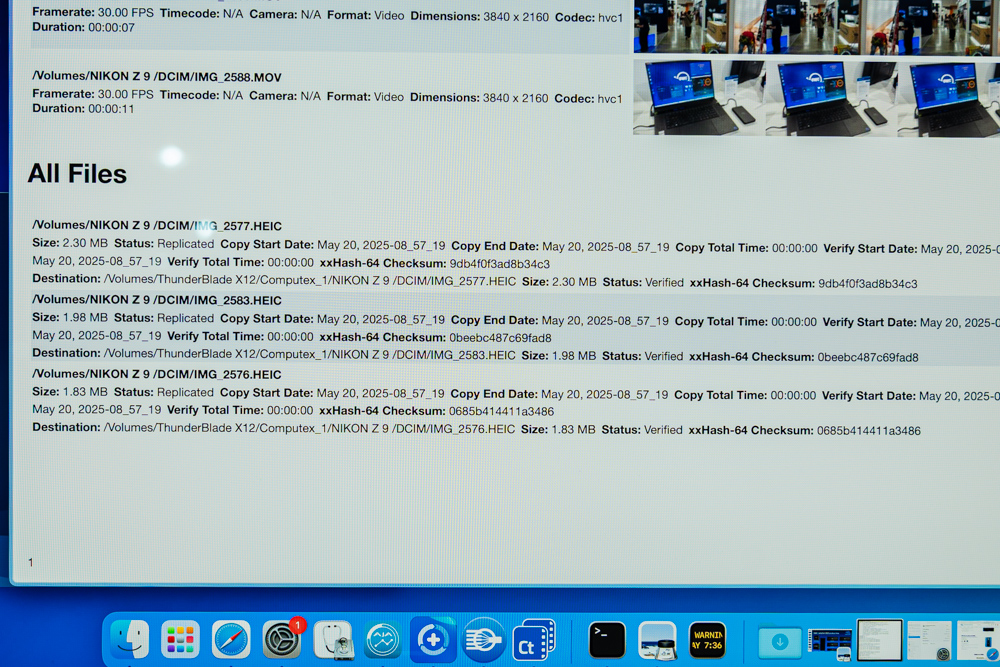Click 'Dimensions: 3840 x 2160' for IMG_2588.MOV
The height and width of the screenshot is (667, 1000).
(x=479, y=98)
